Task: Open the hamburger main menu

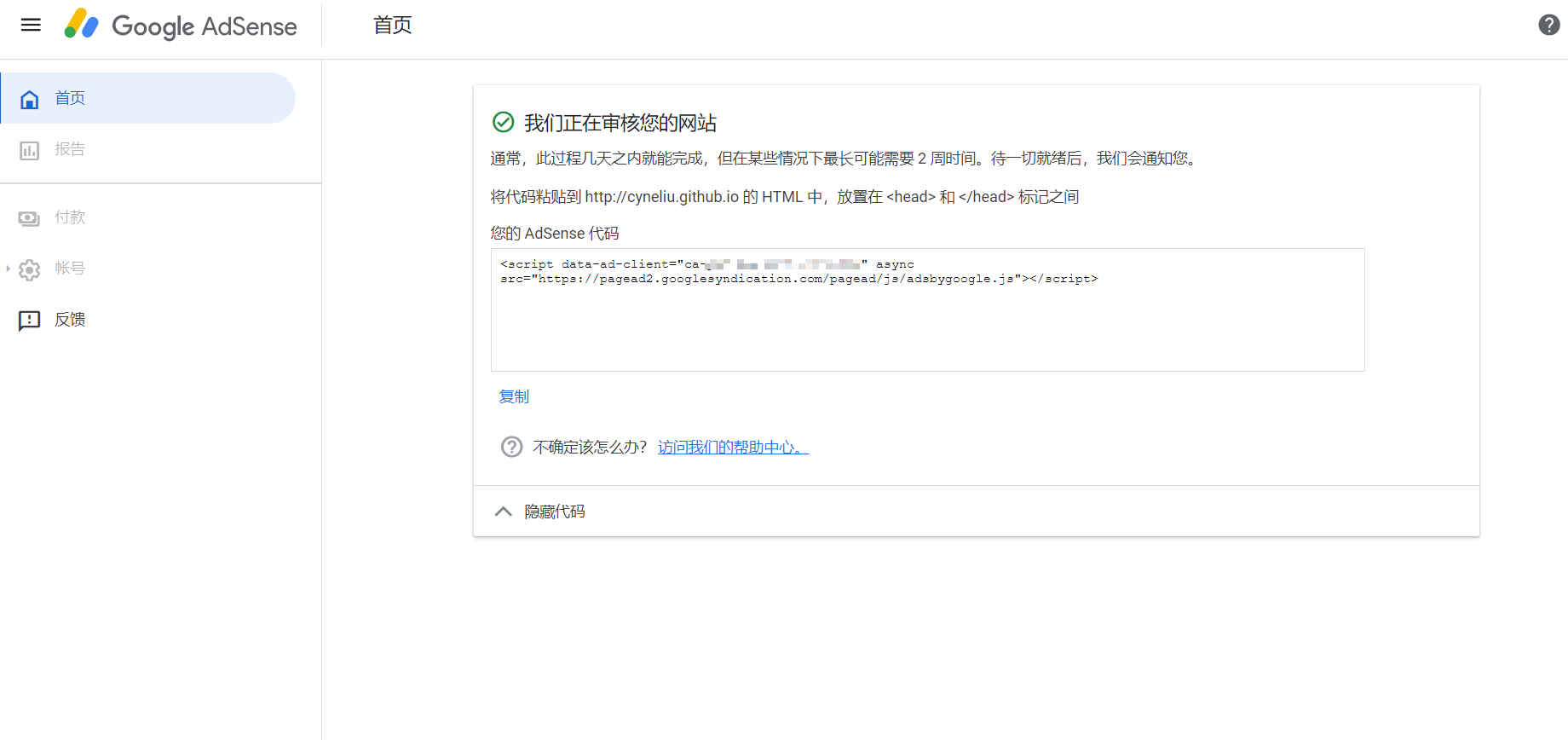Action: point(31,25)
